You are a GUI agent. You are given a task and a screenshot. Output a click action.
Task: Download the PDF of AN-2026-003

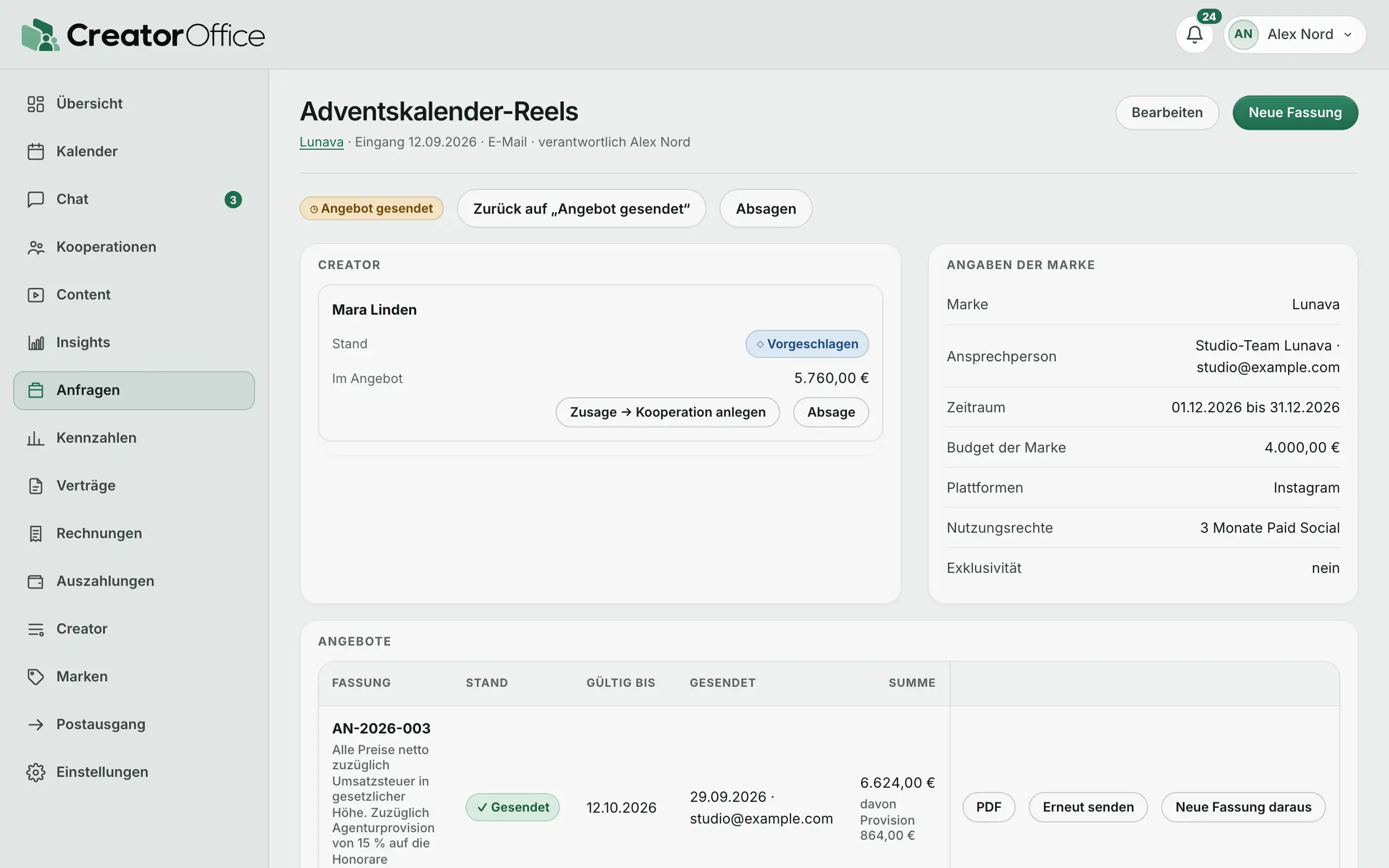pyautogui.click(x=989, y=807)
